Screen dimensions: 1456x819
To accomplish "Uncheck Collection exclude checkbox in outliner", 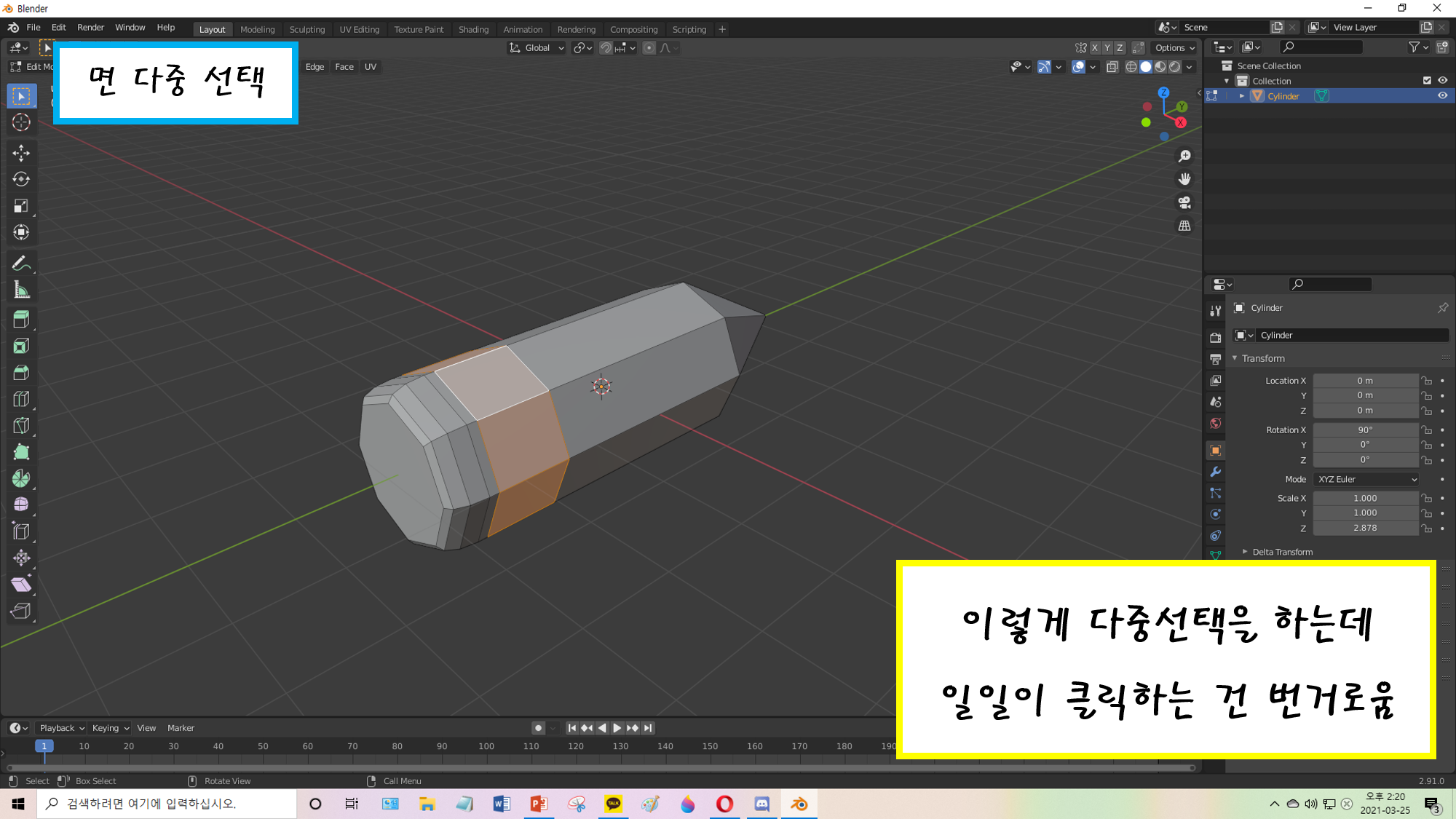I will tap(1427, 81).
